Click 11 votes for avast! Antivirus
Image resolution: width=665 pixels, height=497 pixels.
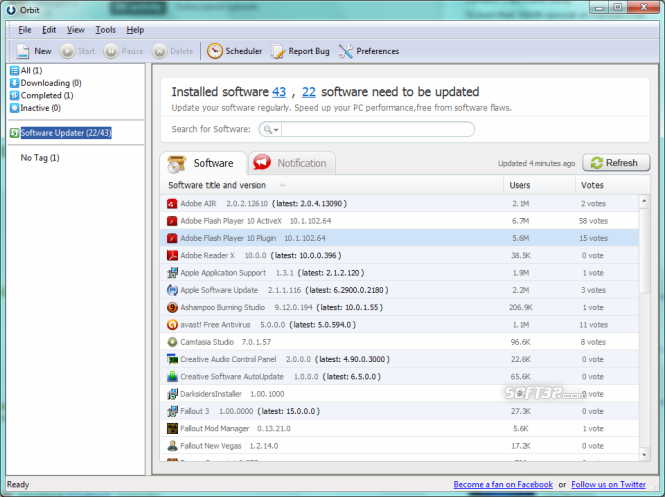pos(593,325)
